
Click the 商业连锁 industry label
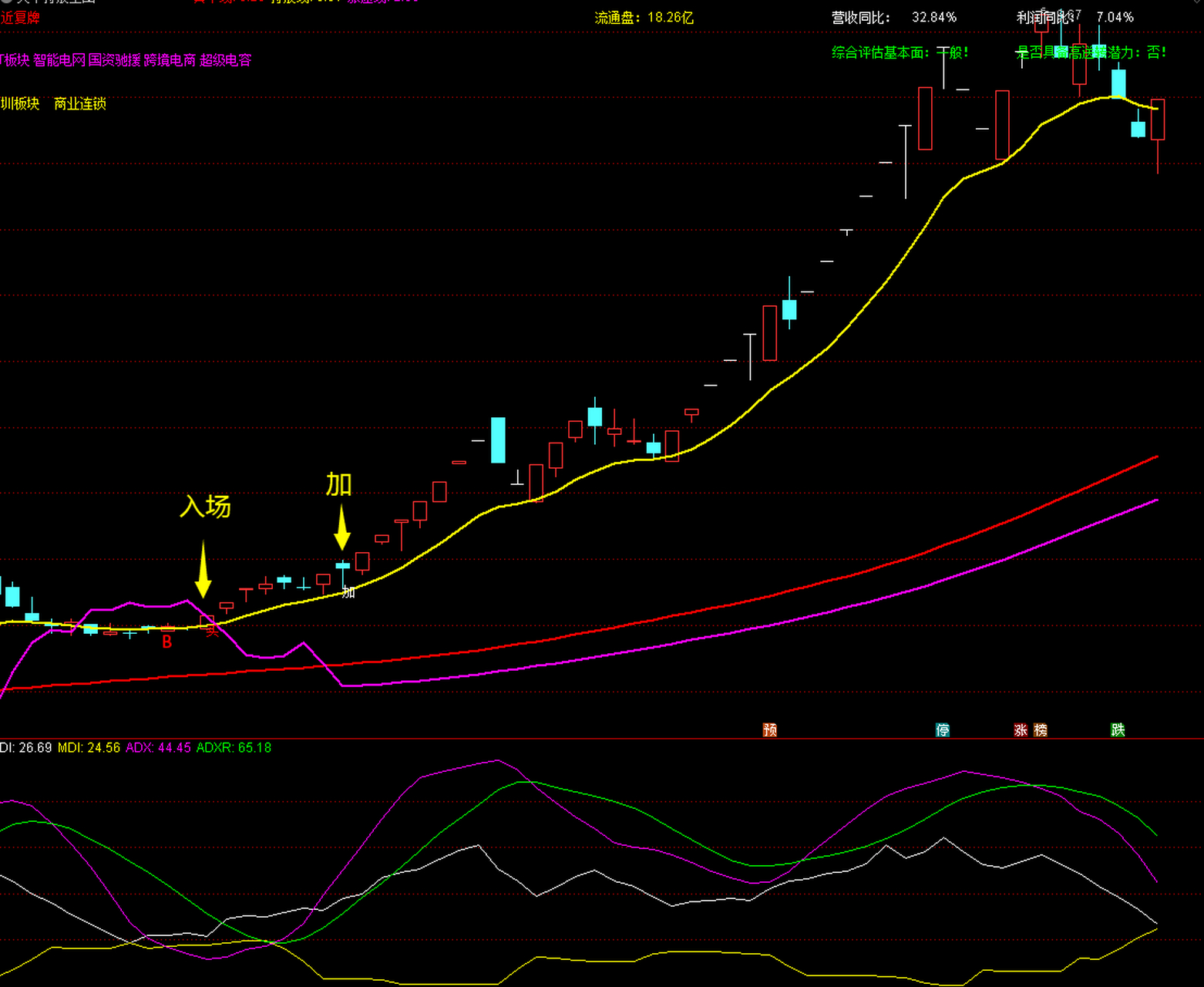(x=80, y=103)
